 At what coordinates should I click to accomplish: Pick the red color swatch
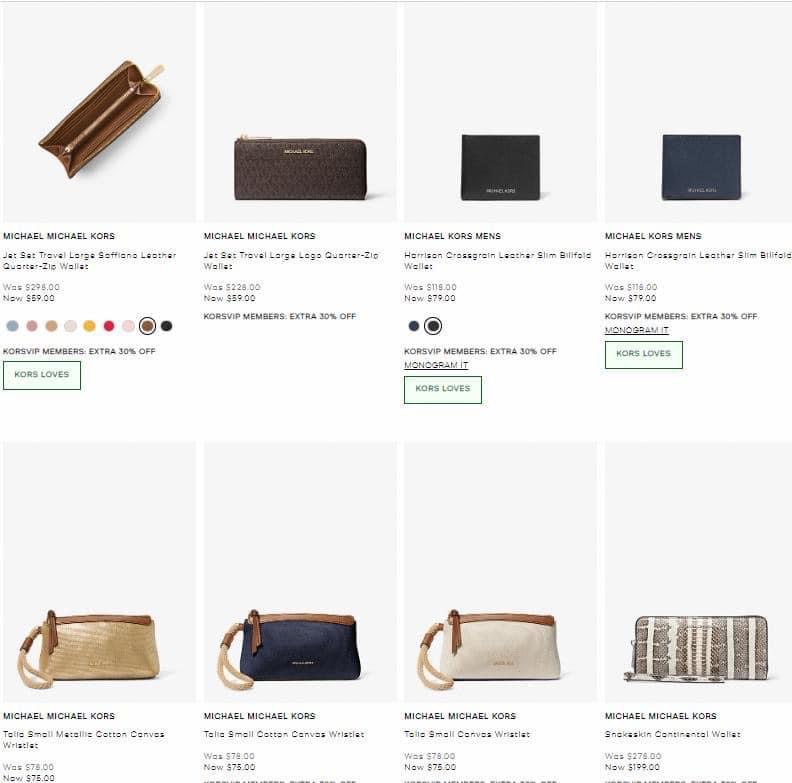click(109, 326)
